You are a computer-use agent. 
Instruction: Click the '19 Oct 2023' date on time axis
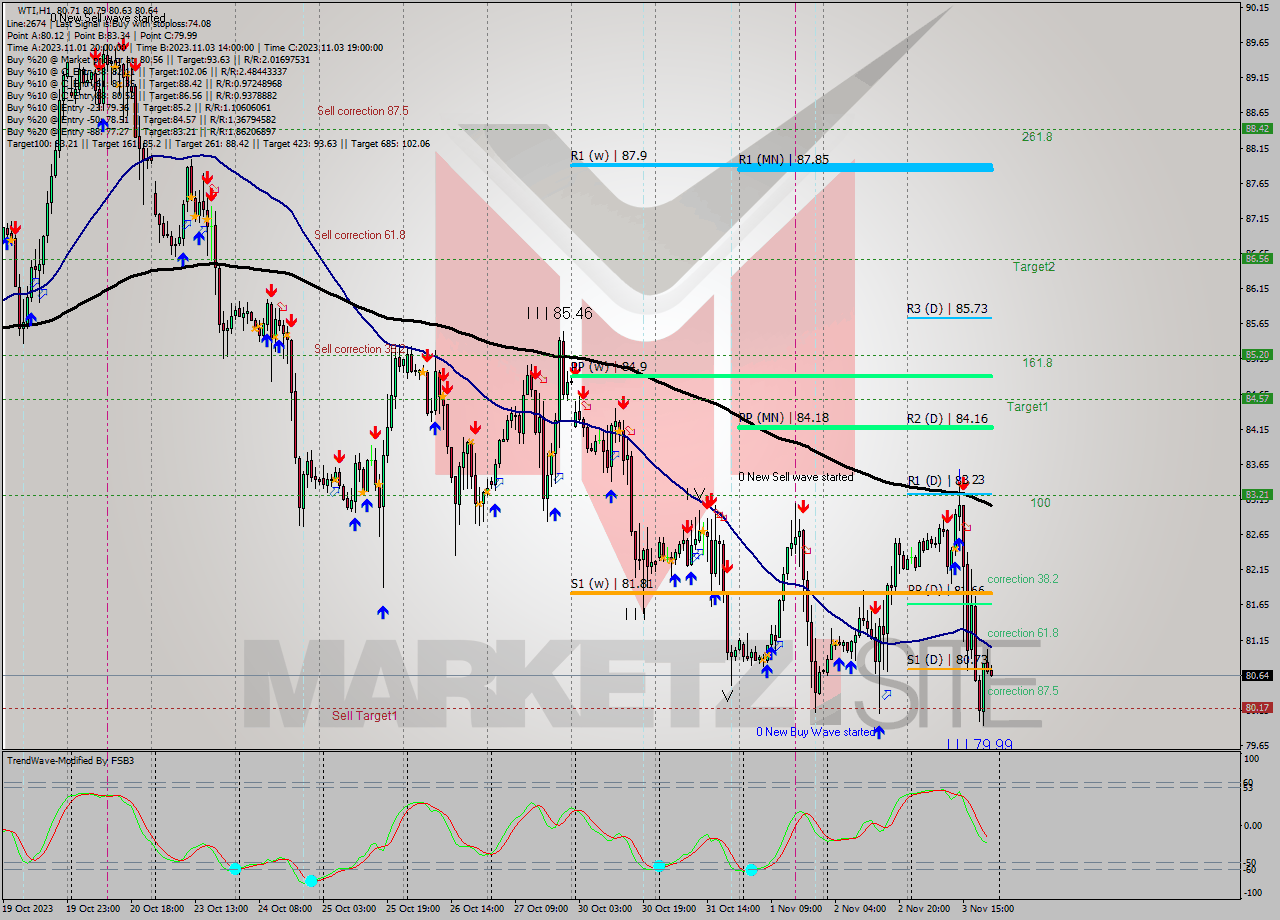(28, 909)
